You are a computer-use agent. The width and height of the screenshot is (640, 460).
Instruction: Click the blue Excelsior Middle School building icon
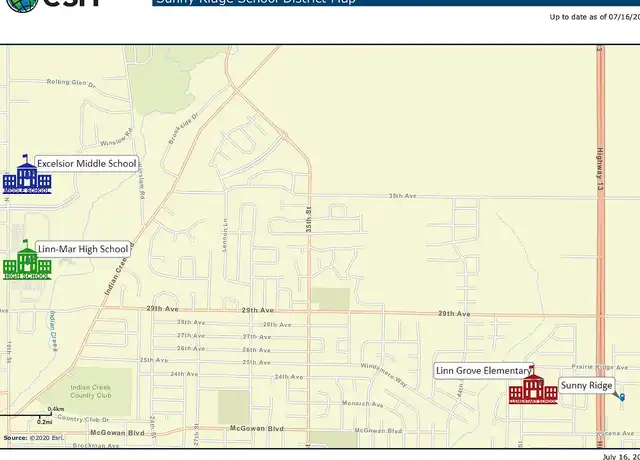pos(27,175)
